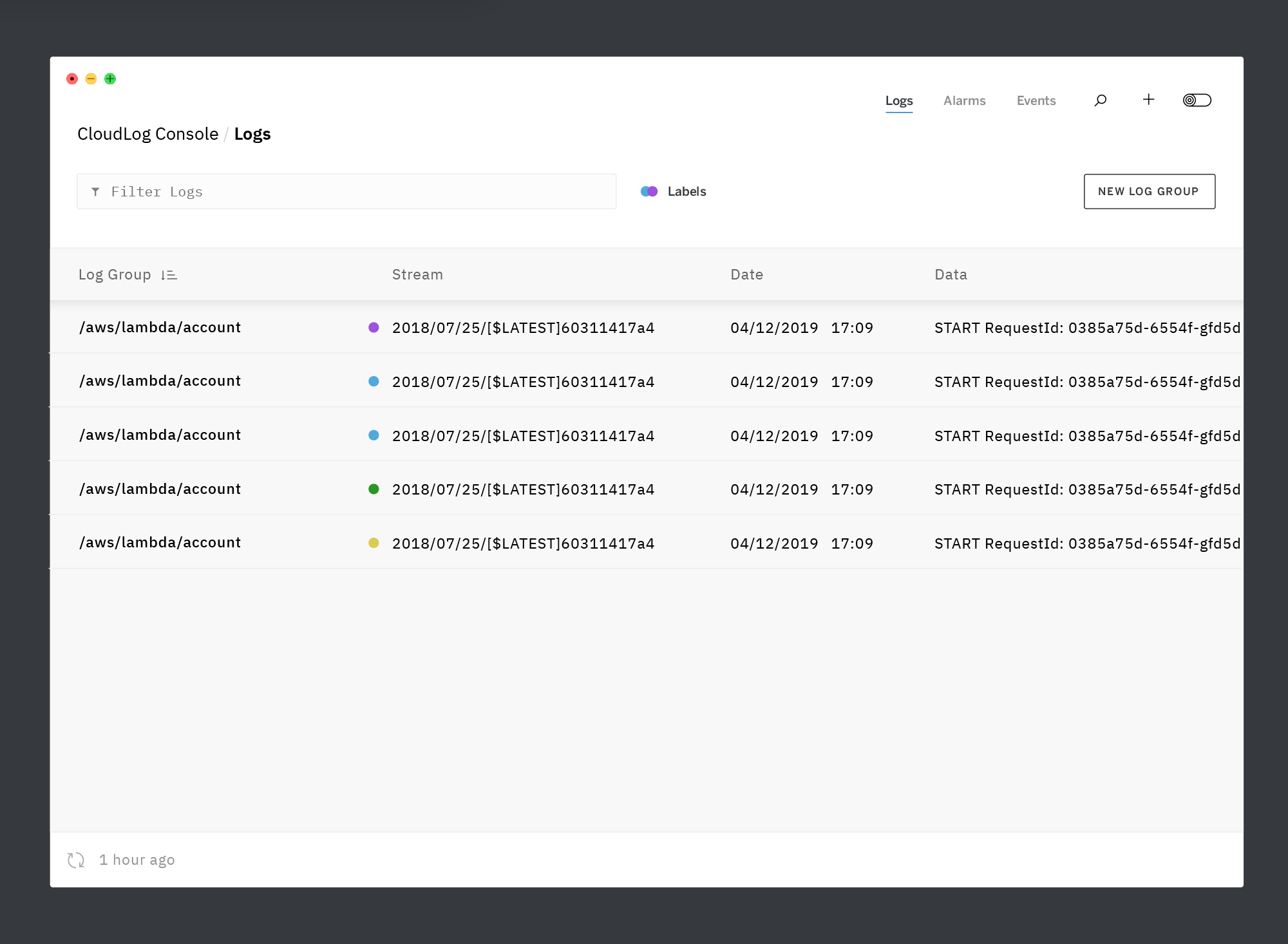Click the plus add icon
Viewport: 1288px width, 944px height.
tap(1148, 99)
